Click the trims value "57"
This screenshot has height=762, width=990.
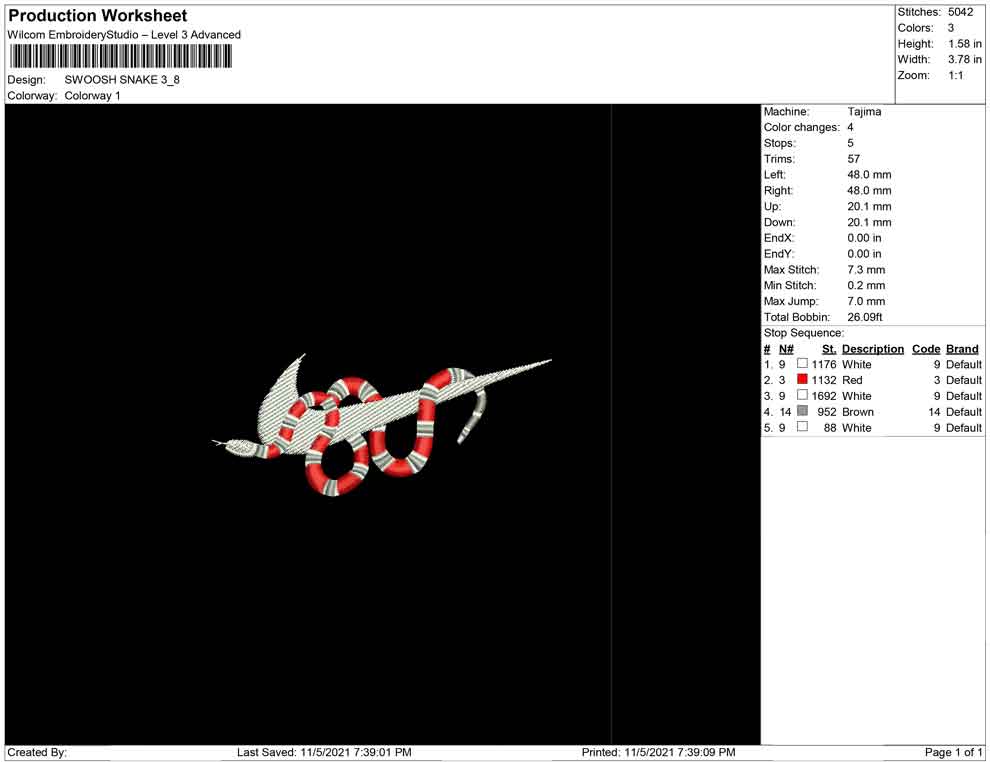pyautogui.click(x=854, y=158)
